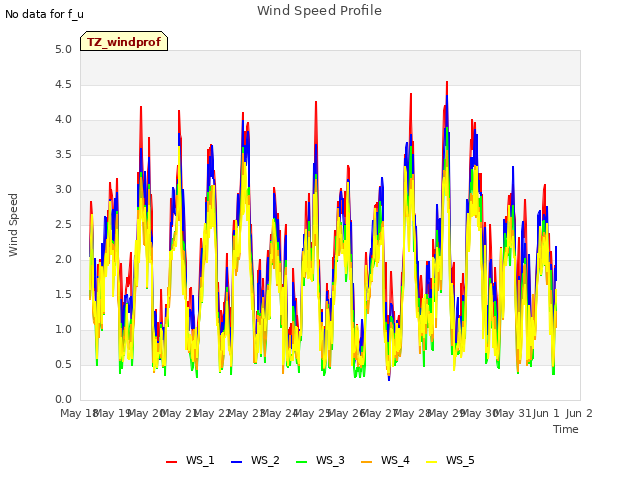Click the WS_5 legend label
Viewport: 640px width, 480px height.
(x=460, y=460)
